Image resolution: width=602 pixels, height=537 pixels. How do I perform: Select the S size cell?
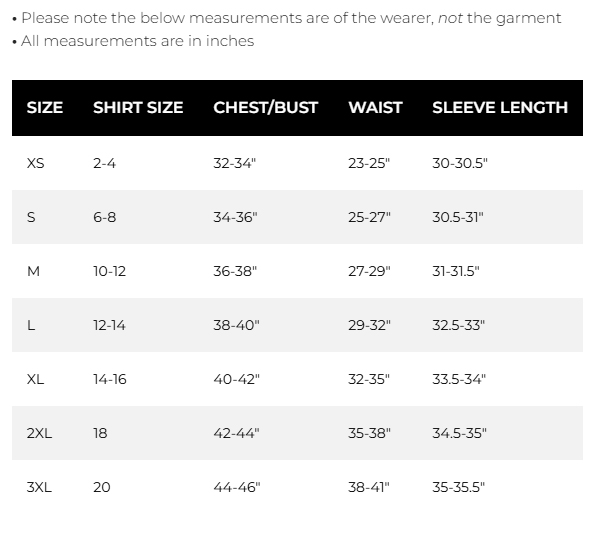pos(31,217)
